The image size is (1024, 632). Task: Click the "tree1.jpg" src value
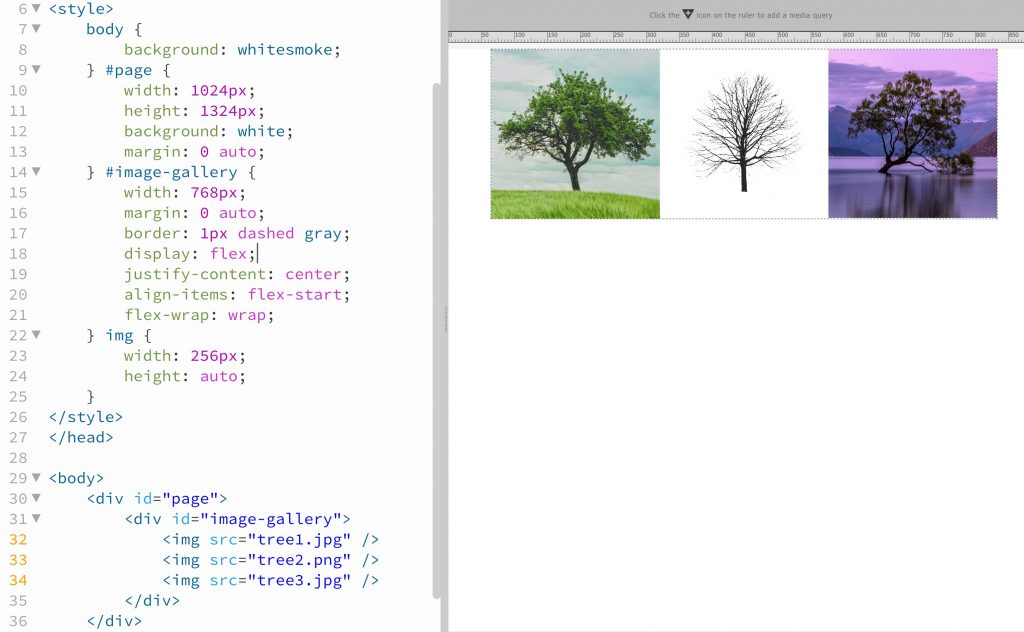point(299,539)
